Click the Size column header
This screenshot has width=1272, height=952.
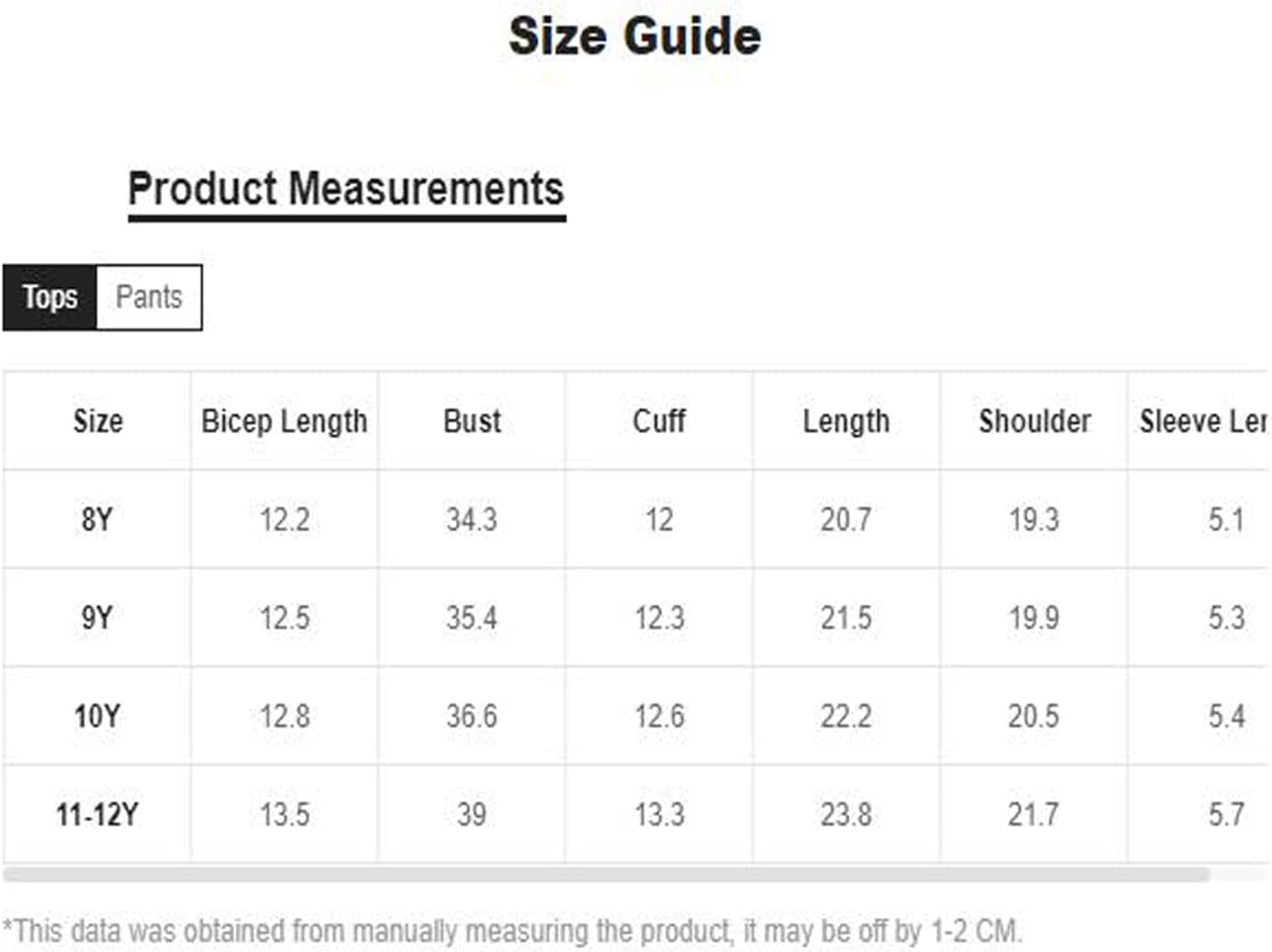(x=97, y=421)
